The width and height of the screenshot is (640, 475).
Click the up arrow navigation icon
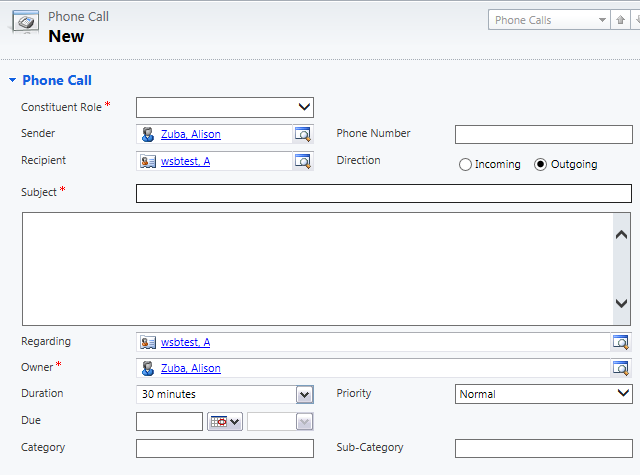(621, 20)
